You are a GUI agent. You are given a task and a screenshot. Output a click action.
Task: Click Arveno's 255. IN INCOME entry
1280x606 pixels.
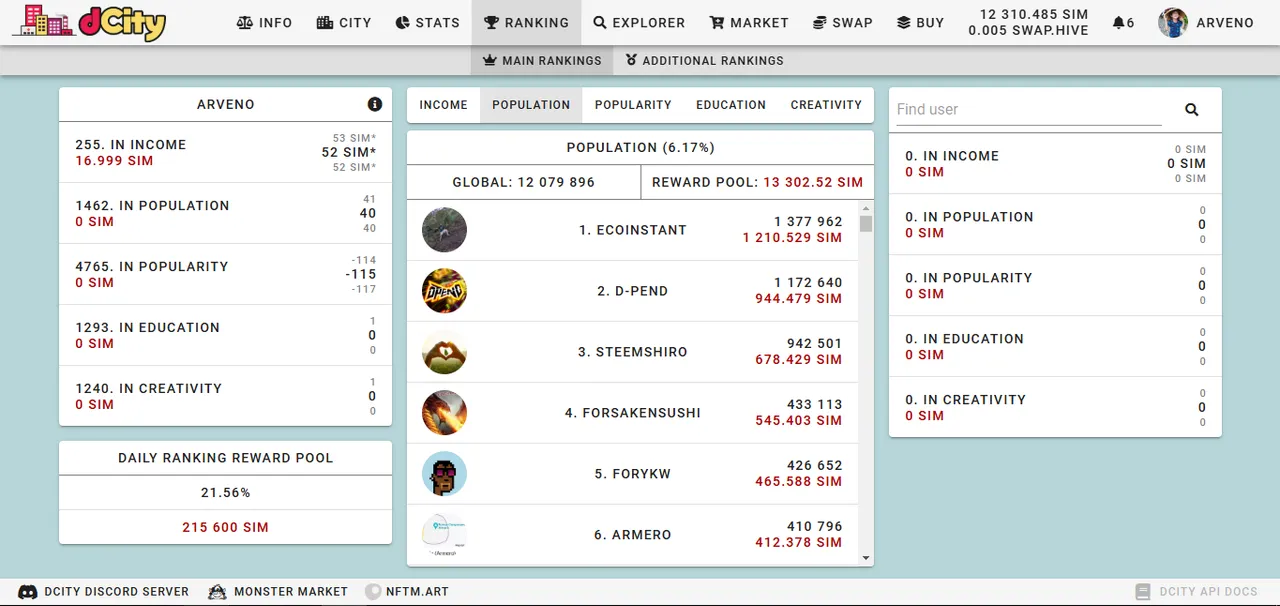pos(225,152)
